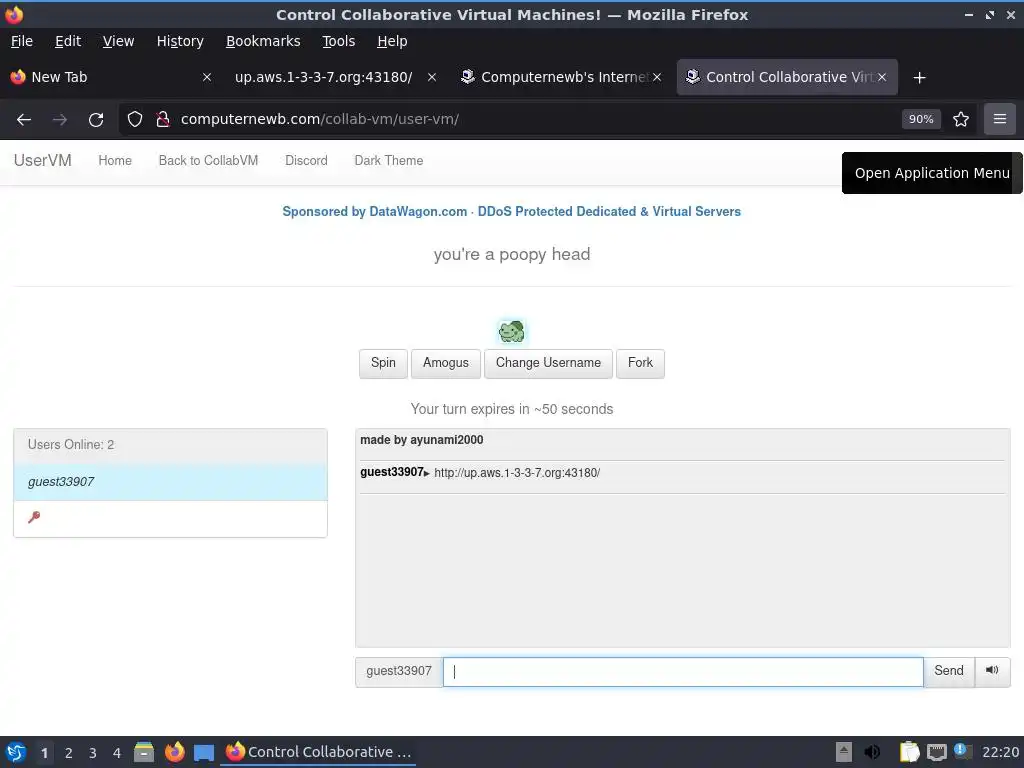Open clipboard manager tray icon
Screen dimensions: 1024x768
[909, 752]
